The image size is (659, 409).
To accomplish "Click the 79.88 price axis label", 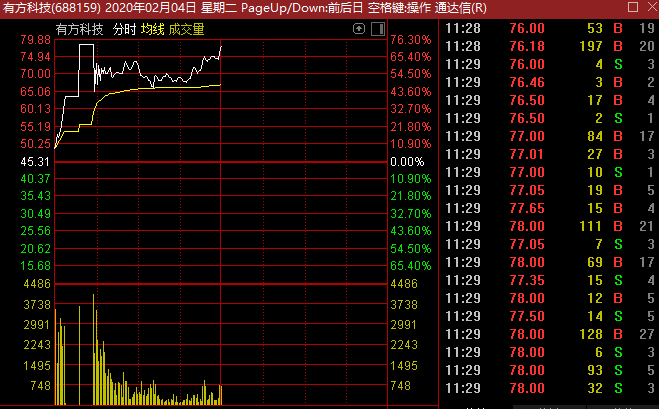I will coord(35,40).
